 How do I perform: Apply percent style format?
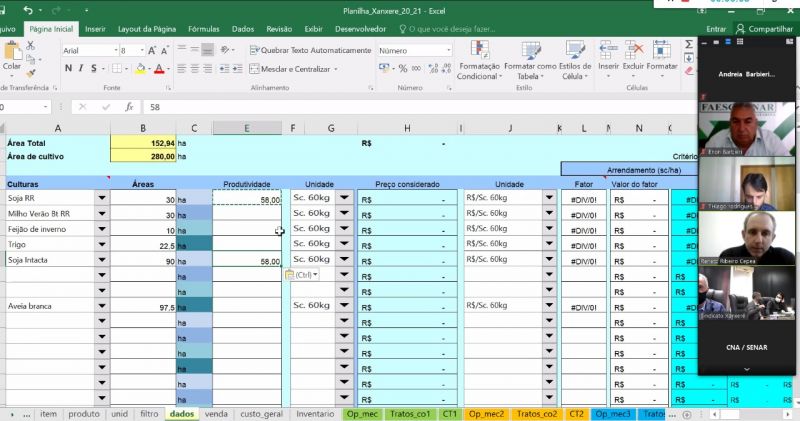pos(403,68)
